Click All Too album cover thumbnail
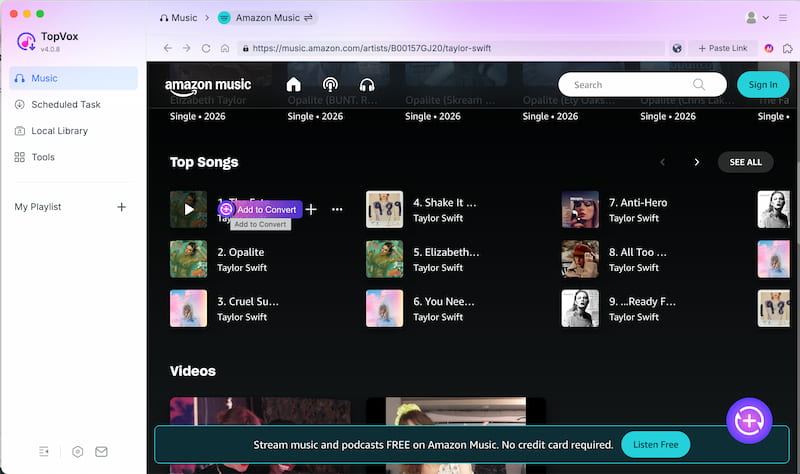This screenshot has width=800, height=474. click(581, 259)
